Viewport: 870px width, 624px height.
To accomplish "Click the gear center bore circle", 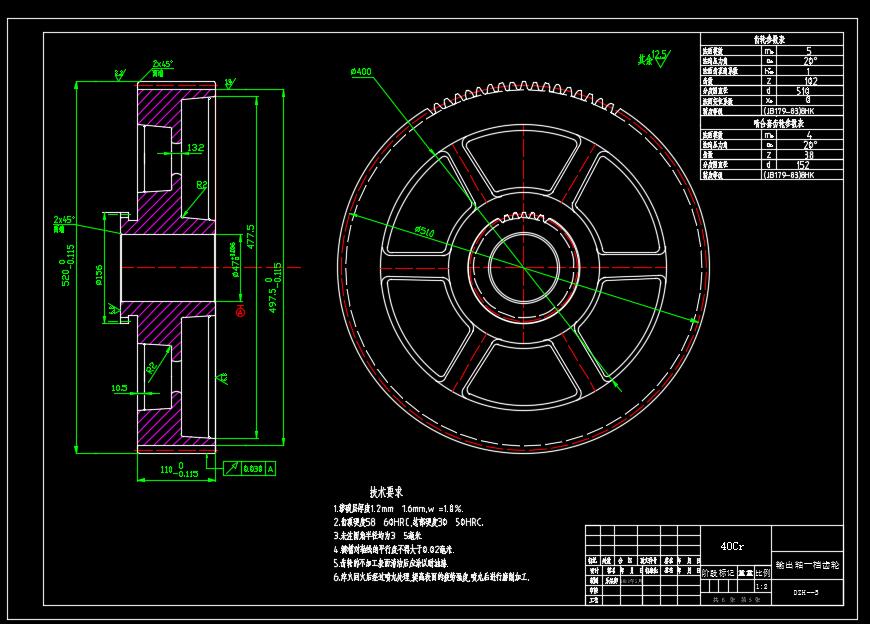I will 524,268.
